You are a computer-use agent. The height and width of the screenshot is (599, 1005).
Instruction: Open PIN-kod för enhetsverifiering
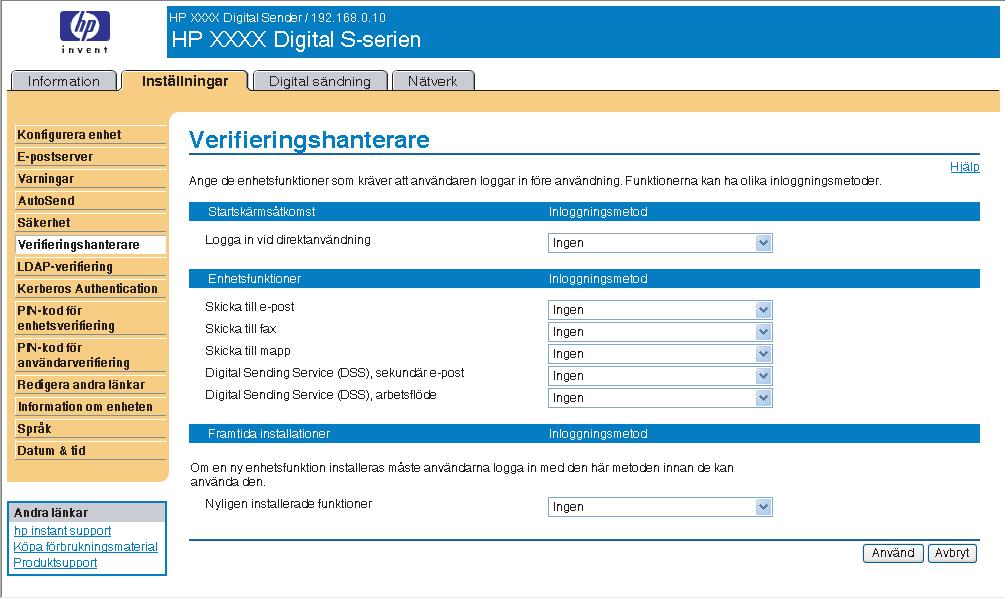pyautogui.click(x=90, y=318)
